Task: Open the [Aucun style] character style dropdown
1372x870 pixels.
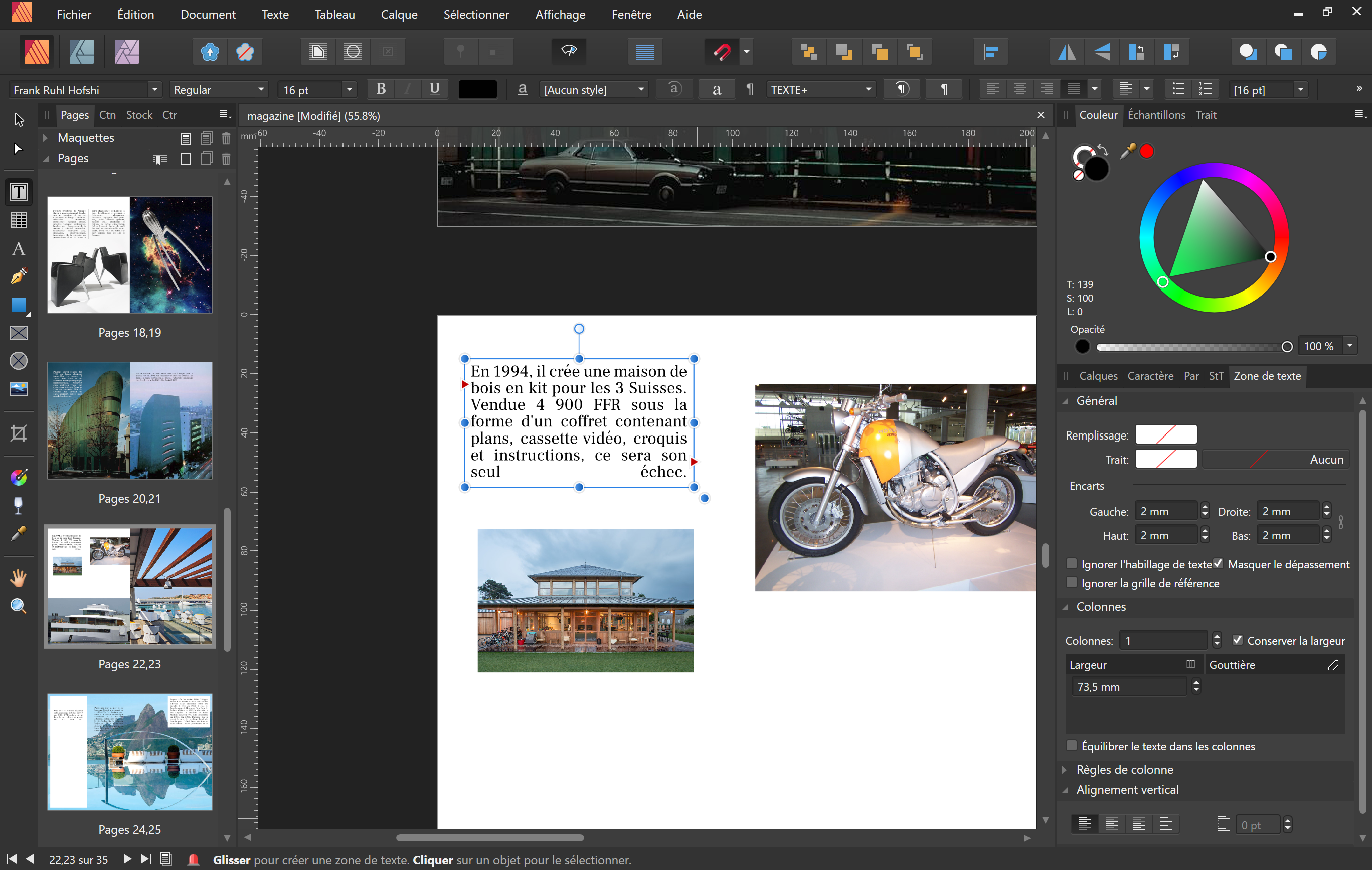Action: [x=641, y=89]
